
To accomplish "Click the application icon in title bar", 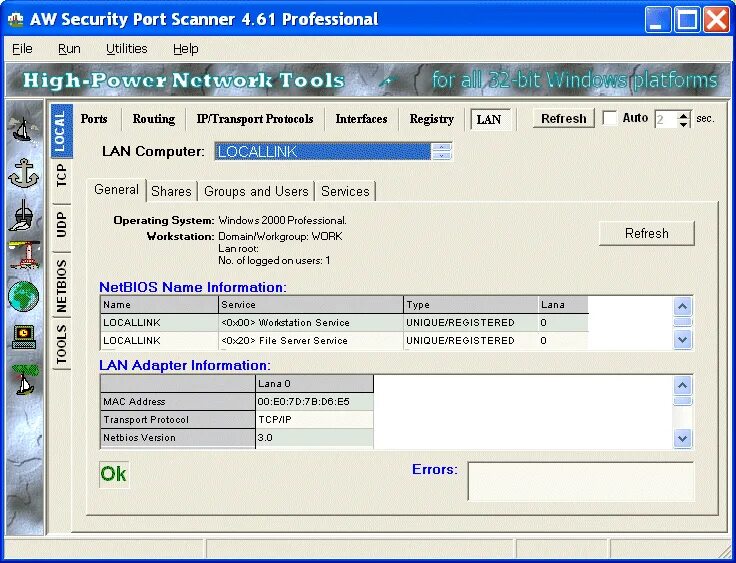I will tap(15, 19).
